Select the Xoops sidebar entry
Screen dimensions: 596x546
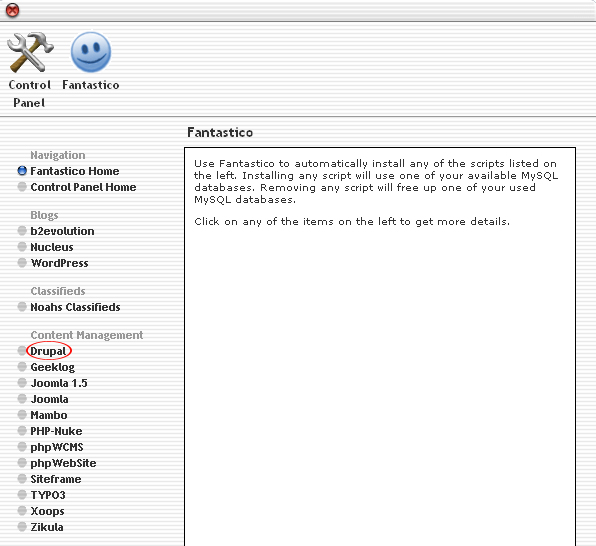click(47, 511)
